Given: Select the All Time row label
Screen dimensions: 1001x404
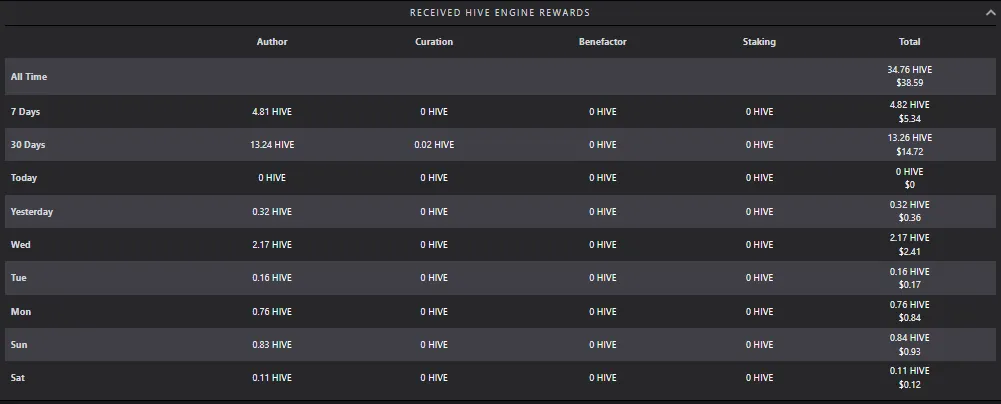Looking at the screenshot, I should (29, 77).
